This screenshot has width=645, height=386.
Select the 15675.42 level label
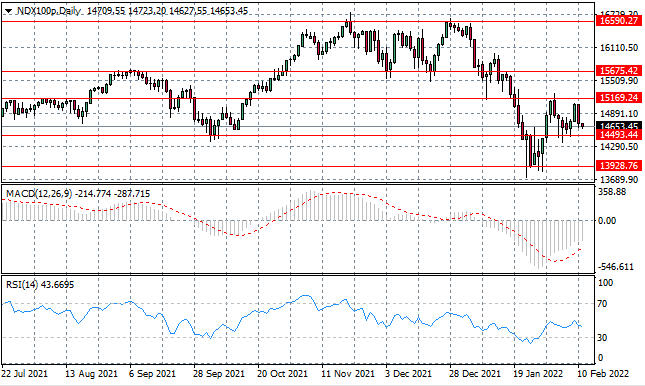click(x=618, y=70)
